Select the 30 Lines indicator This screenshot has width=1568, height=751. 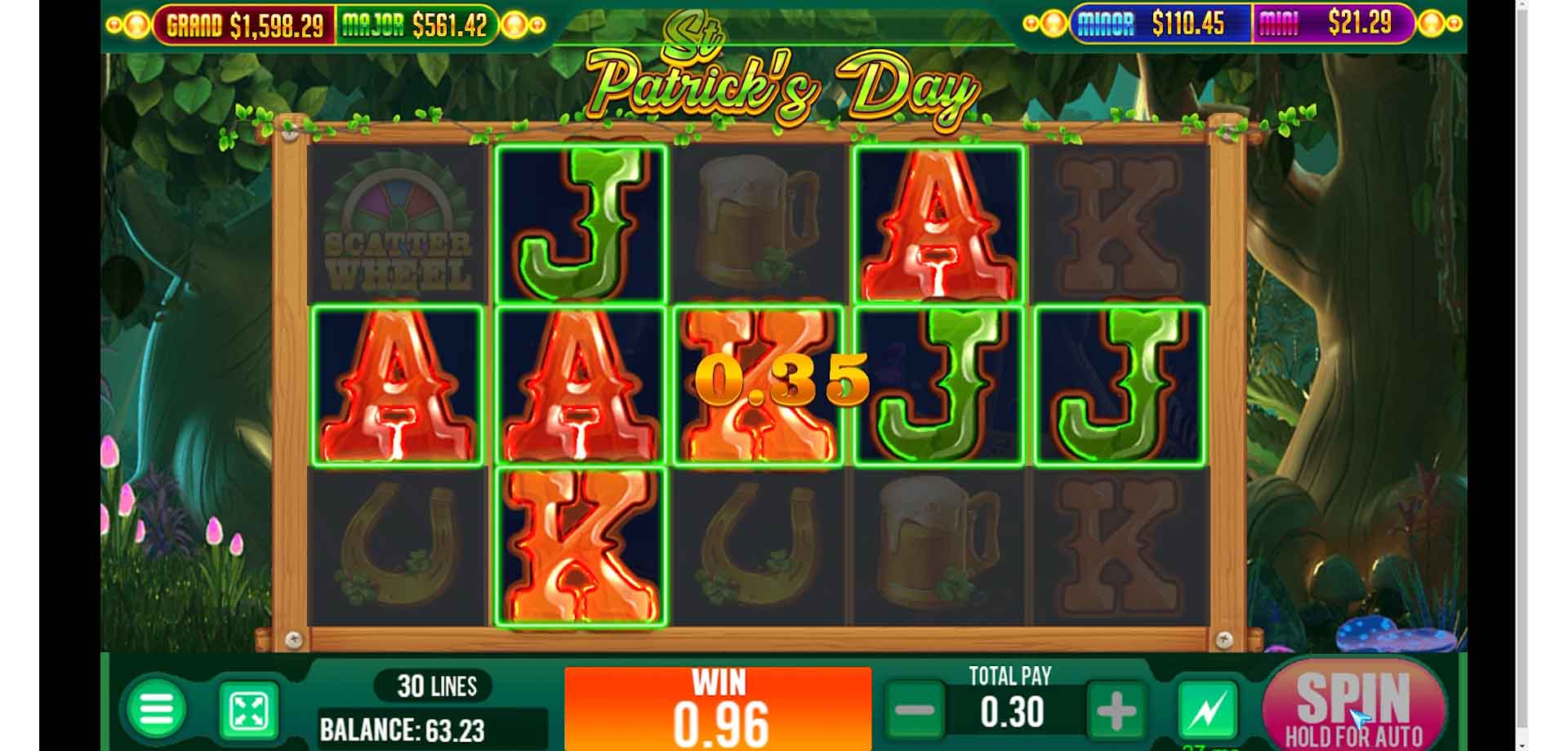pyautogui.click(x=436, y=686)
